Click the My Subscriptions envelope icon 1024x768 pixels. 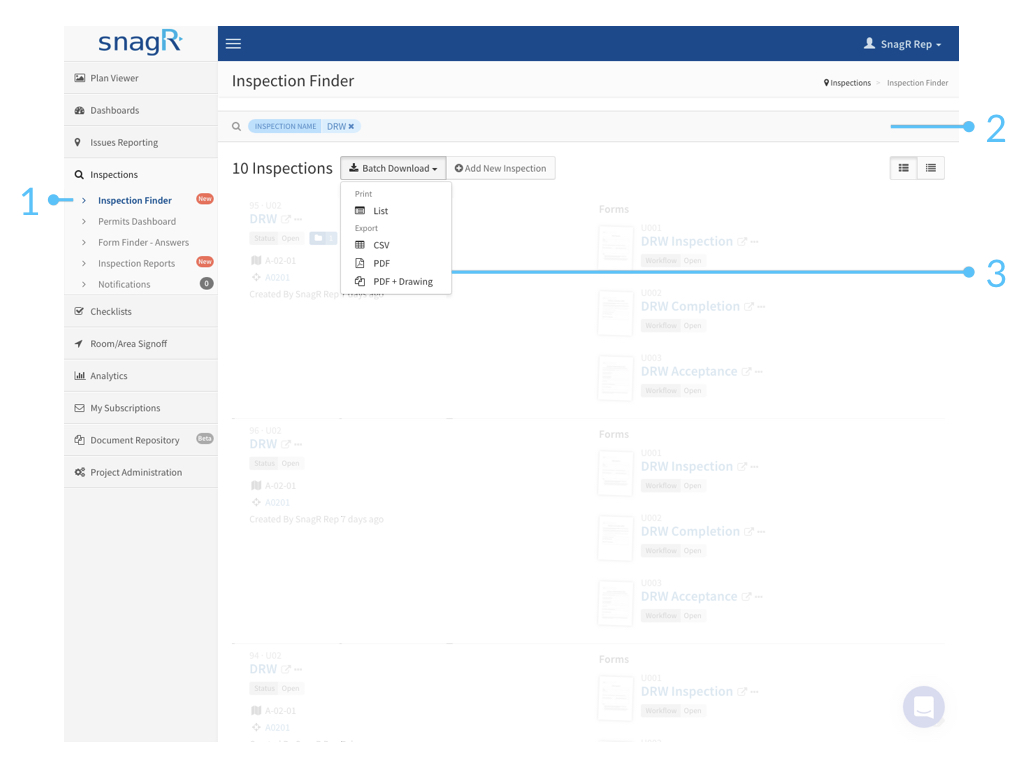click(80, 408)
